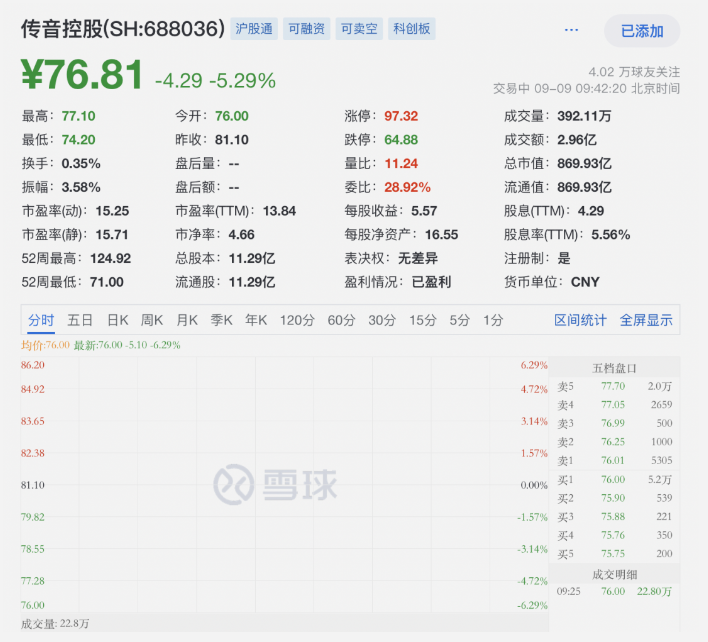Click the 换手 value 0.35%
Image resolution: width=708 pixels, height=642 pixels.
point(81,163)
